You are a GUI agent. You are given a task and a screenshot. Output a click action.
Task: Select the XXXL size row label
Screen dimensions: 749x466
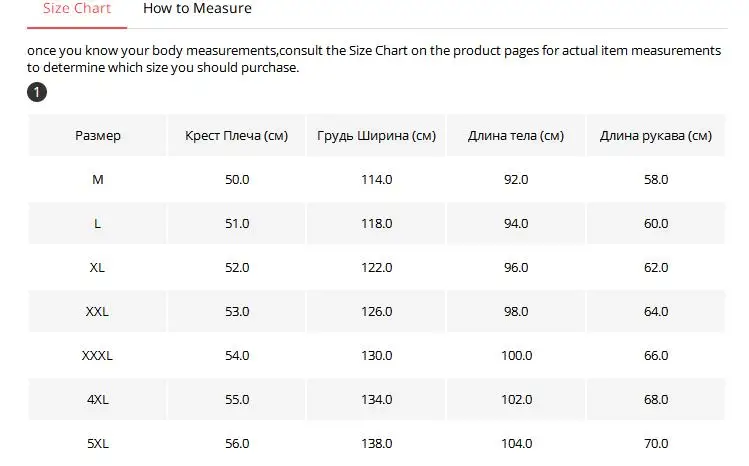click(x=97, y=355)
